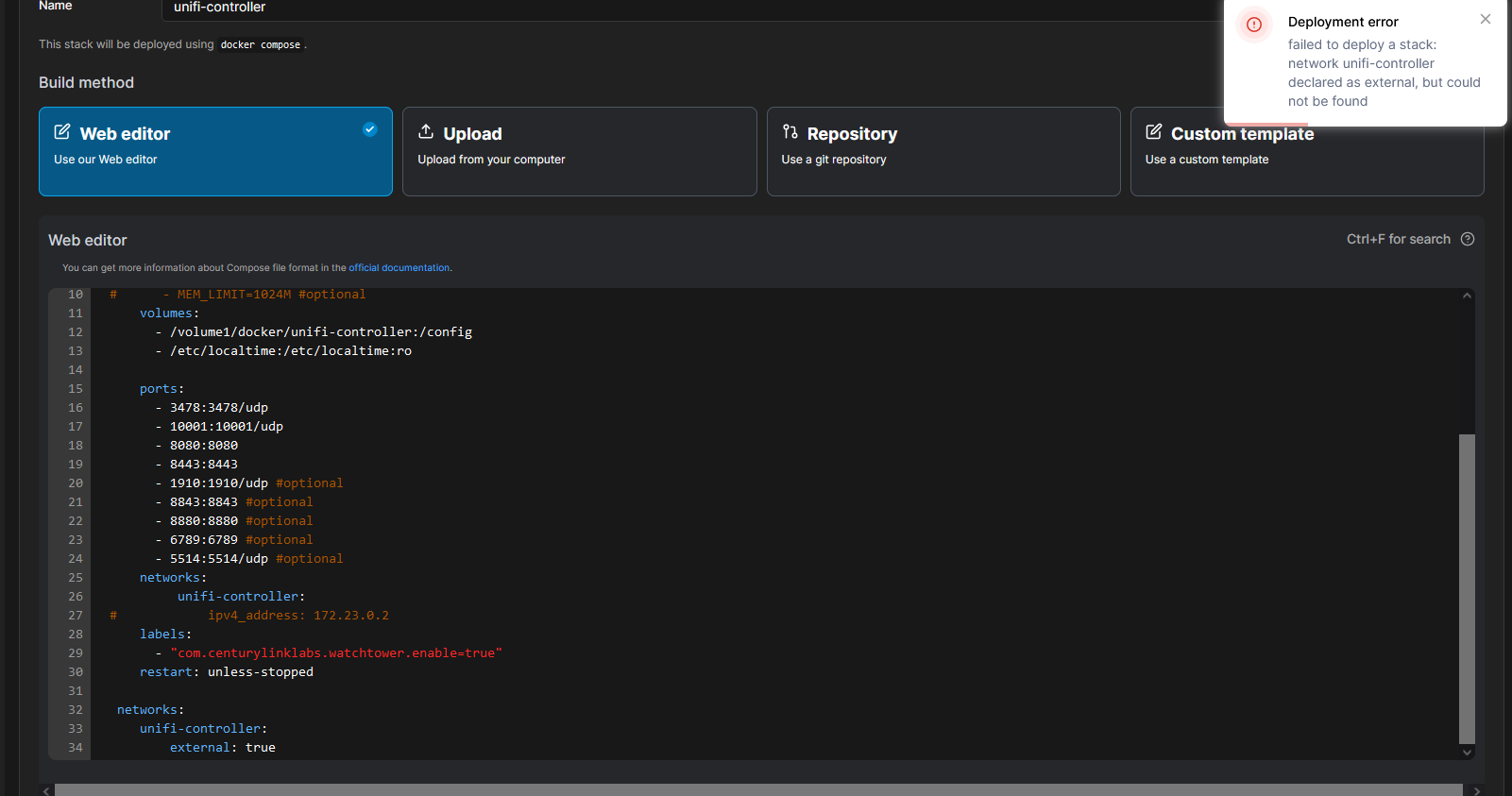This screenshot has width=1512, height=796.
Task: Click the red Deployment error alert icon
Action: (1254, 25)
